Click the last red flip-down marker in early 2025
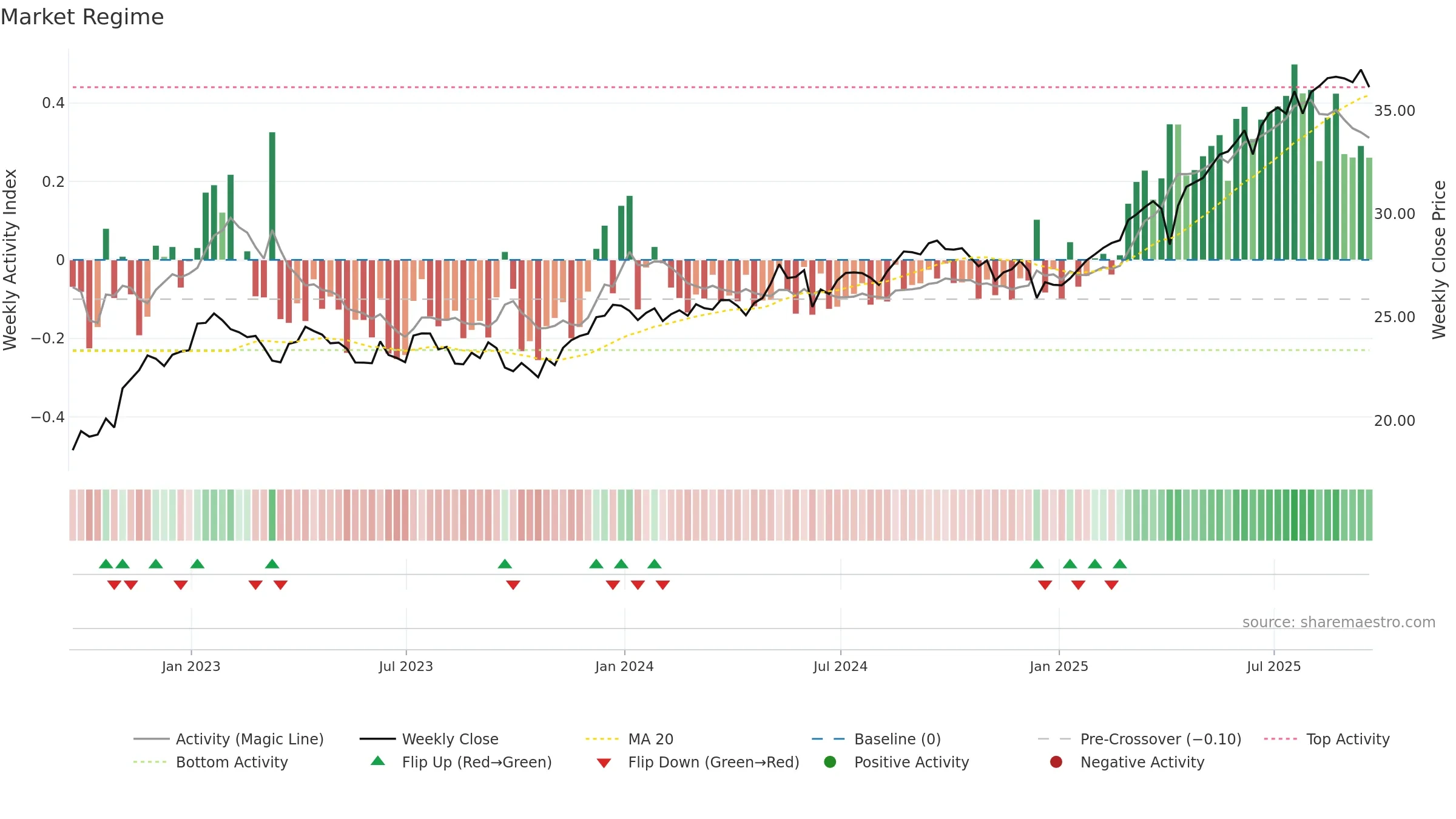1456x819 pixels. [1111, 585]
